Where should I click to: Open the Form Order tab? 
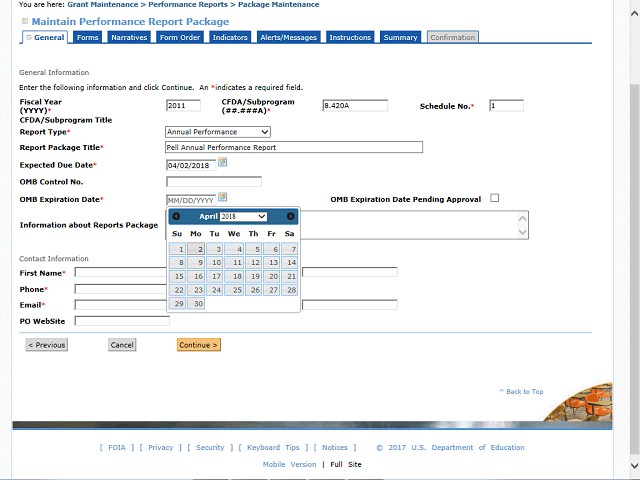click(x=180, y=37)
